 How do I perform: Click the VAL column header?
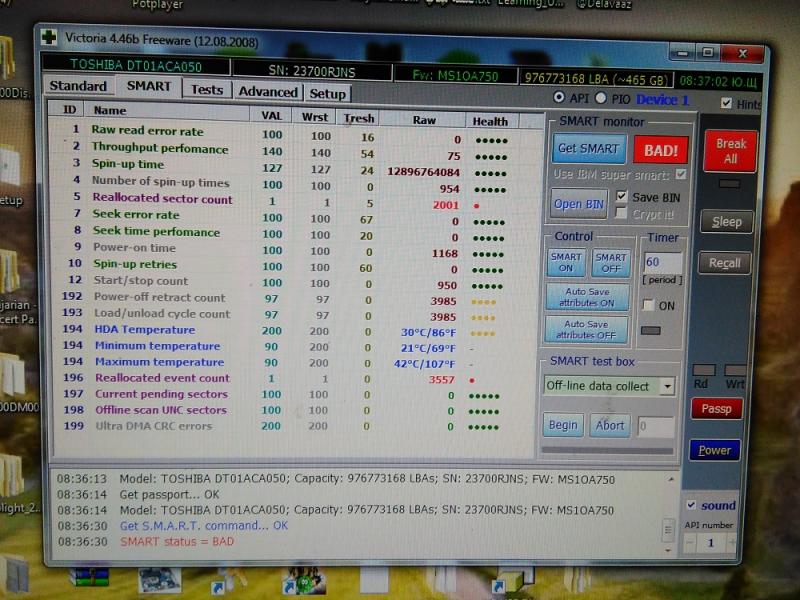(271, 116)
